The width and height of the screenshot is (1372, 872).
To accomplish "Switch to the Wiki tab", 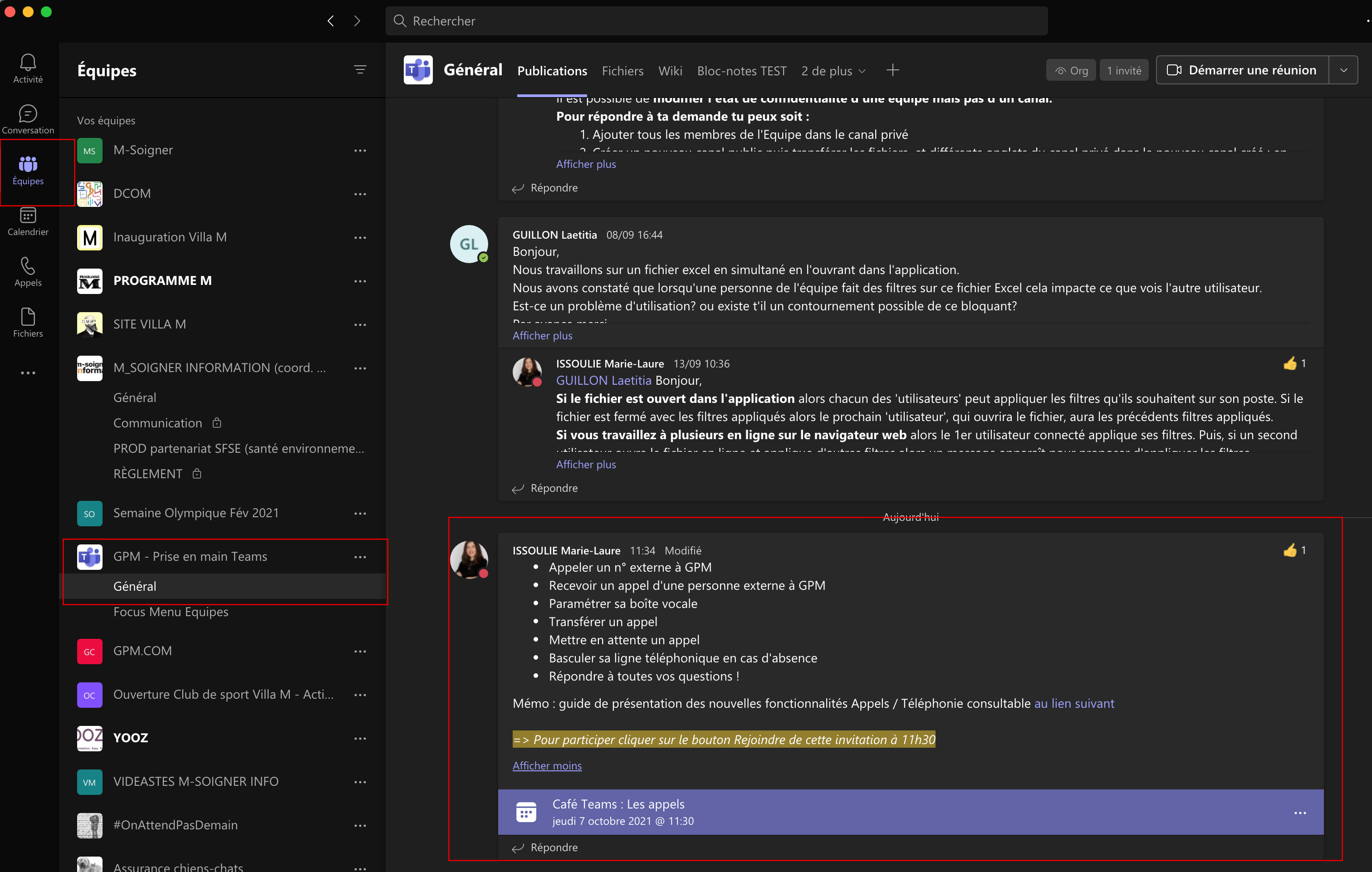I will 670,71.
